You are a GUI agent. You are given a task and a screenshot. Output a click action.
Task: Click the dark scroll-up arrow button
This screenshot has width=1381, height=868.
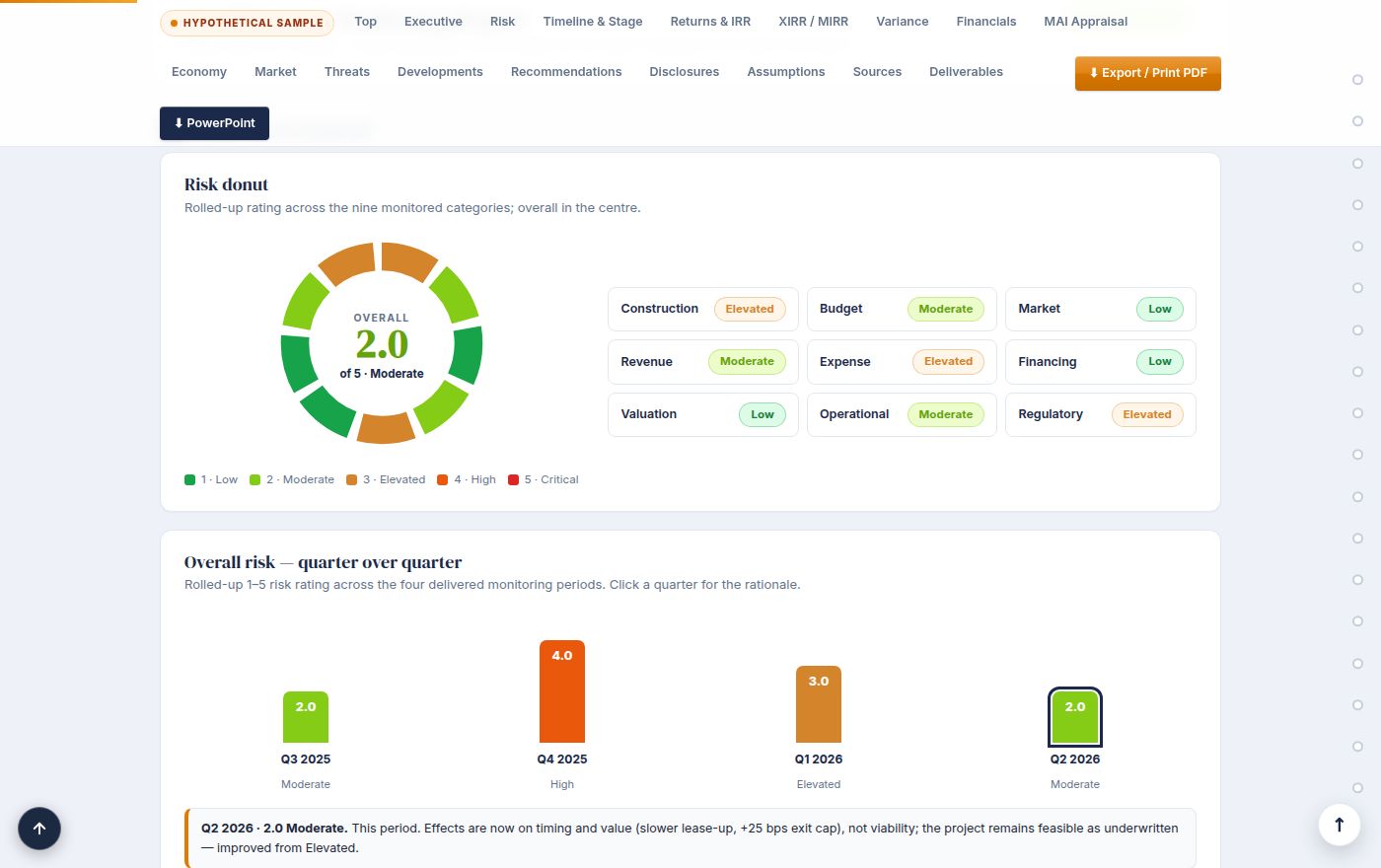click(39, 829)
